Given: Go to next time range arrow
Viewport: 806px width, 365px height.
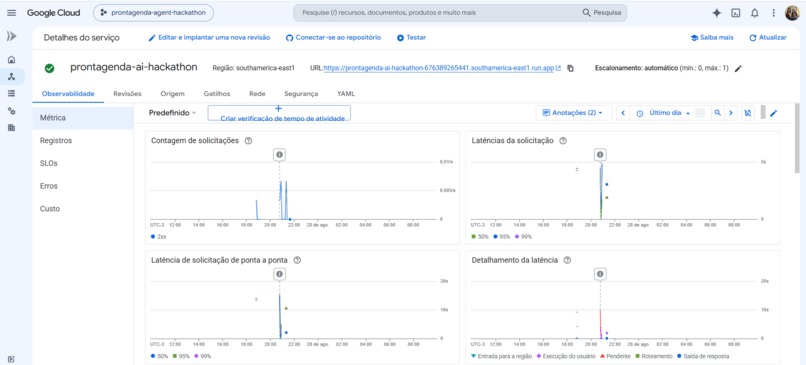Looking at the screenshot, I should tap(731, 113).
